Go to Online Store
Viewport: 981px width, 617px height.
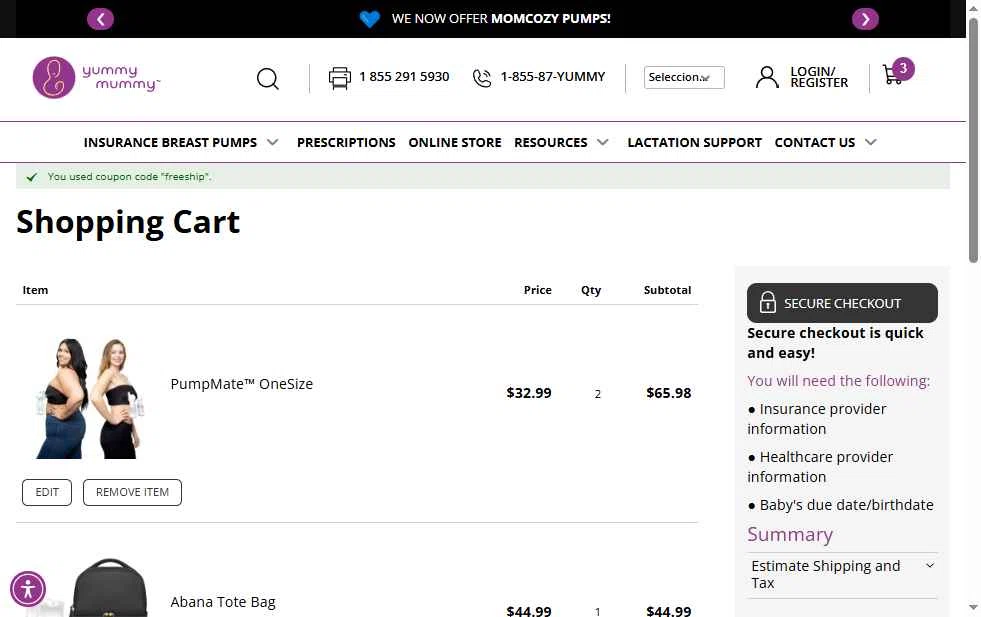[x=455, y=143]
